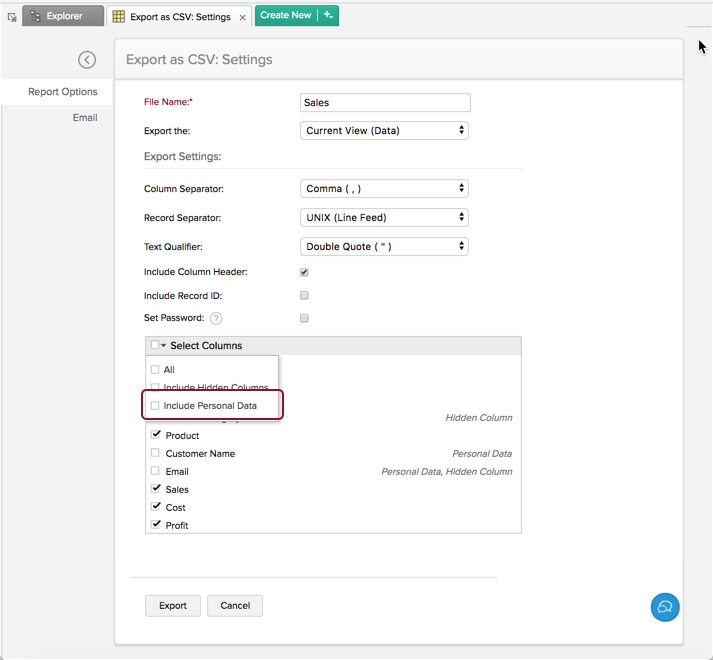Click the back arrow circle icon
713x660 pixels.
point(87,60)
